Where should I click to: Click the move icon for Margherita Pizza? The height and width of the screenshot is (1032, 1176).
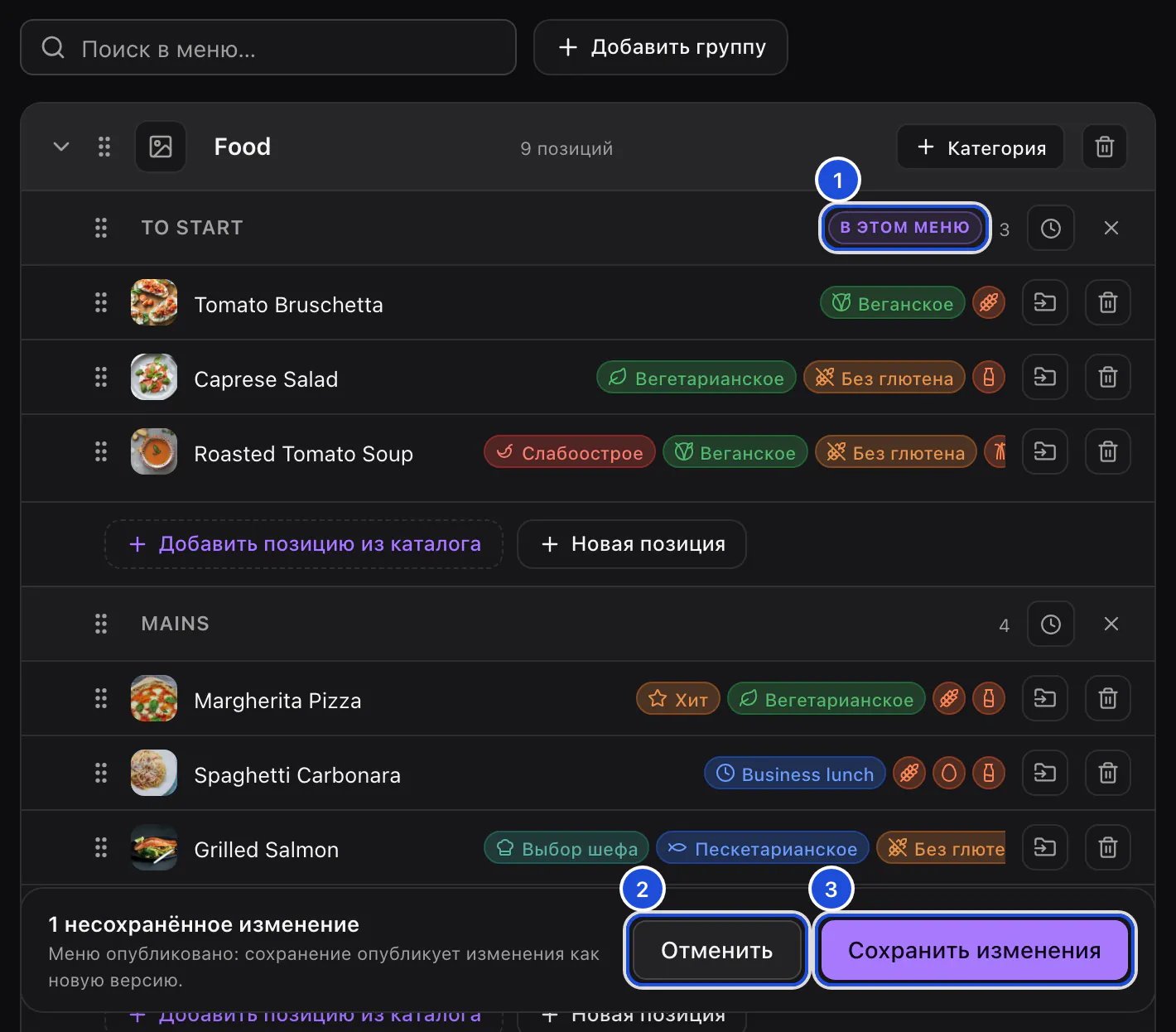click(x=1045, y=699)
